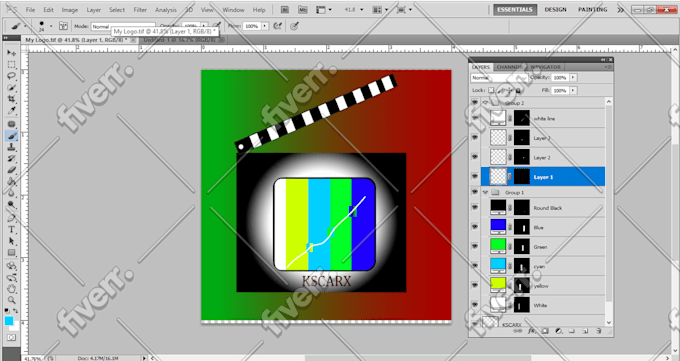
Task: Hide the cyan layer
Action: (x=475, y=266)
